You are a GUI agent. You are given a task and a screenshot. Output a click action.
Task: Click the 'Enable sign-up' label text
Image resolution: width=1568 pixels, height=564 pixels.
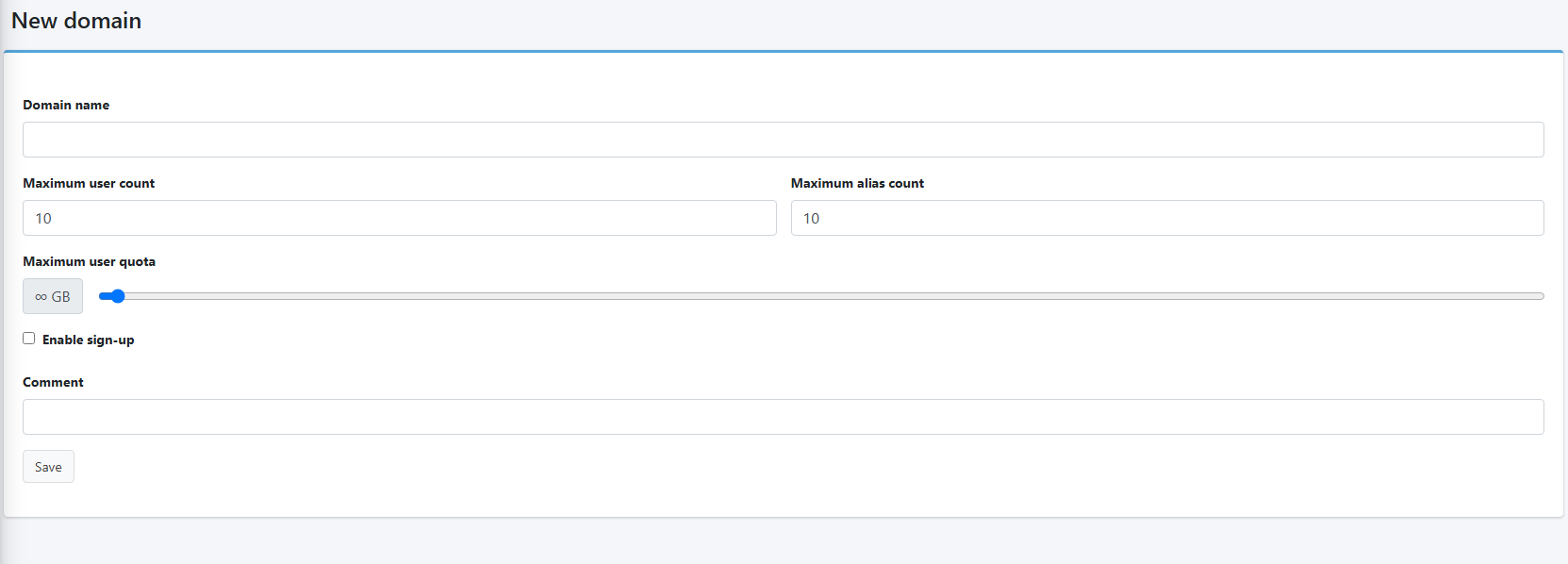[x=89, y=340]
